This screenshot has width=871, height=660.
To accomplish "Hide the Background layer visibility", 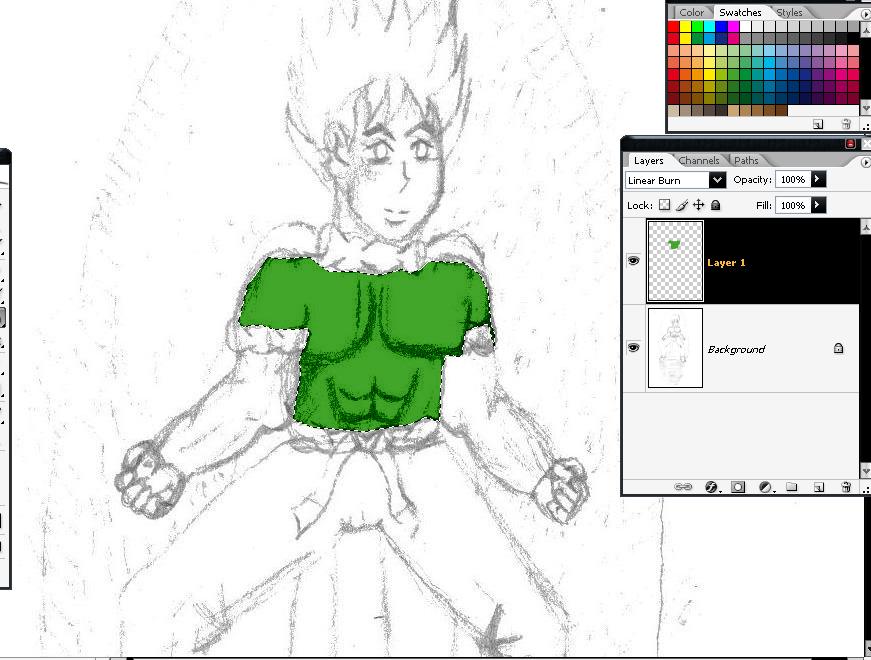I will tap(633, 347).
